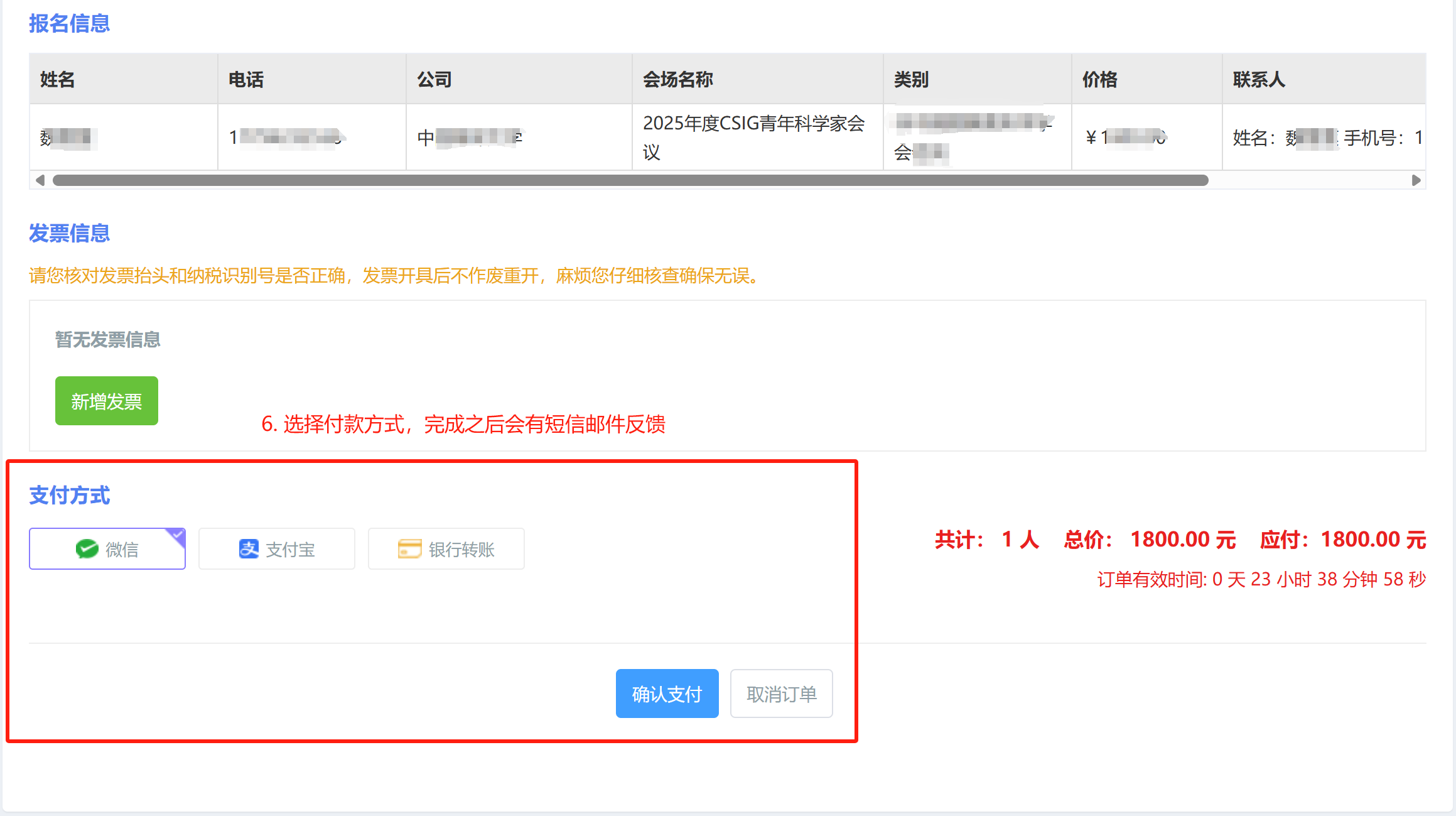Click the 联系人 column header
1456x816 pixels.
(1259, 80)
